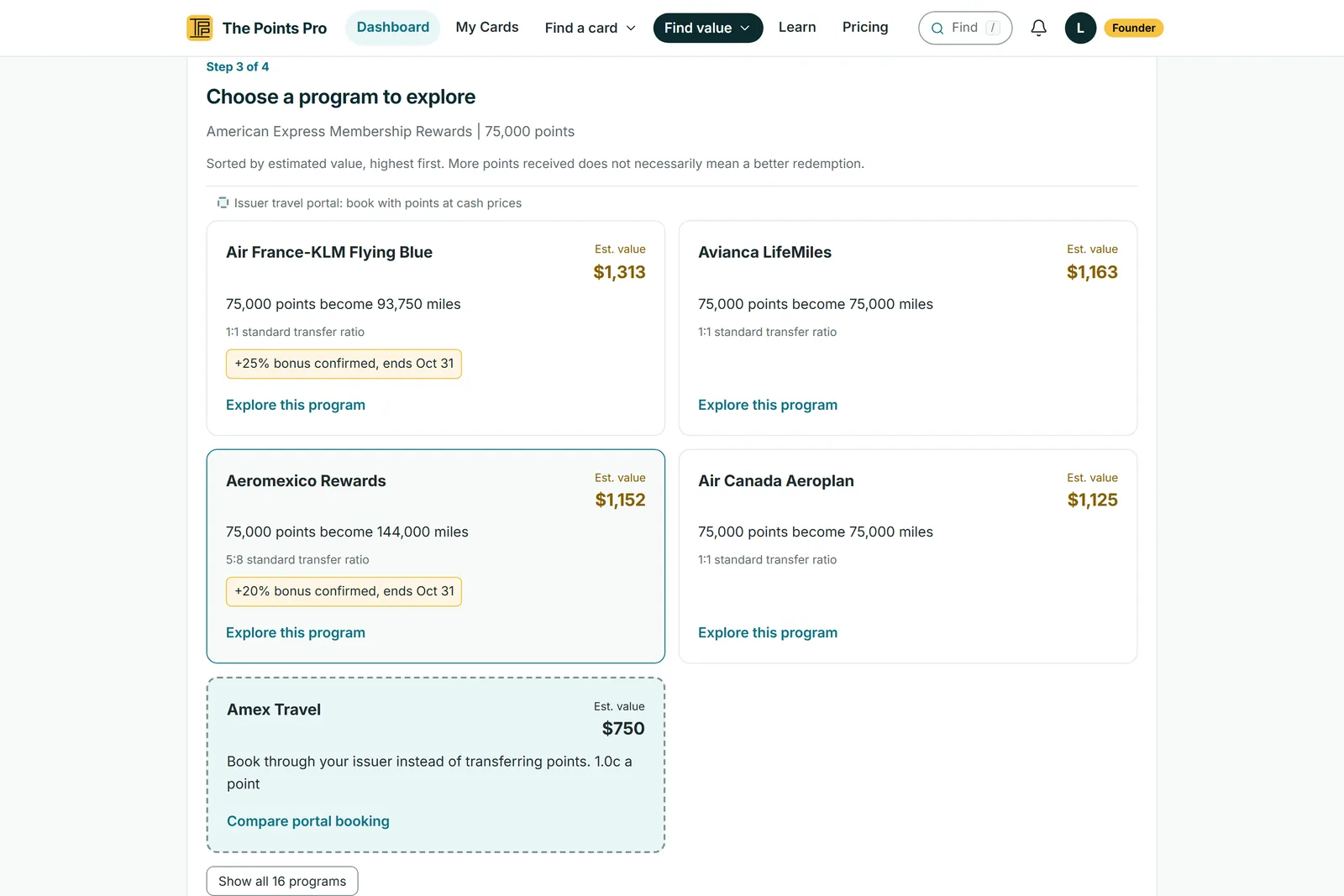The height and width of the screenshot is (896, 1344).
Task: Click the 5:8 standard transfer ratio text
Action: click(297, 559)
